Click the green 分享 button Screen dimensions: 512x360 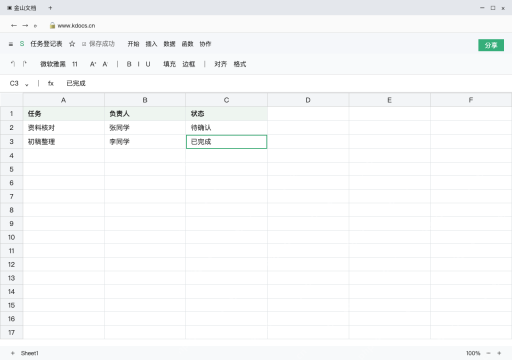491,45
